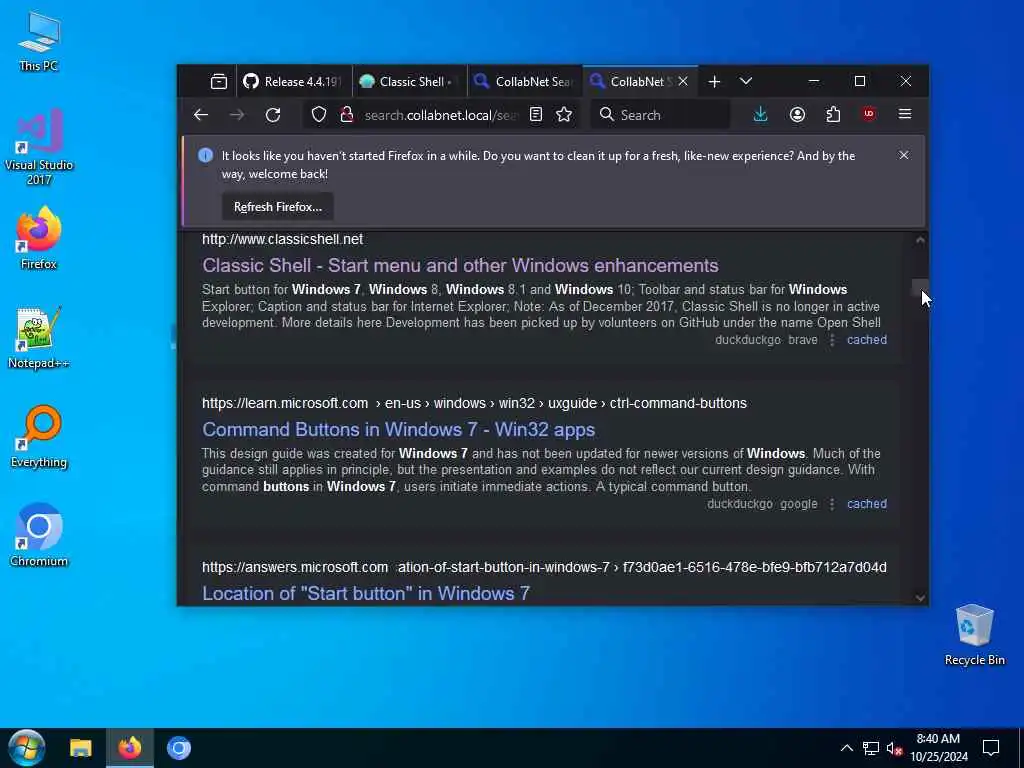List all tabs dropdown arrow
1024x768 pixels.
point(746,82)
